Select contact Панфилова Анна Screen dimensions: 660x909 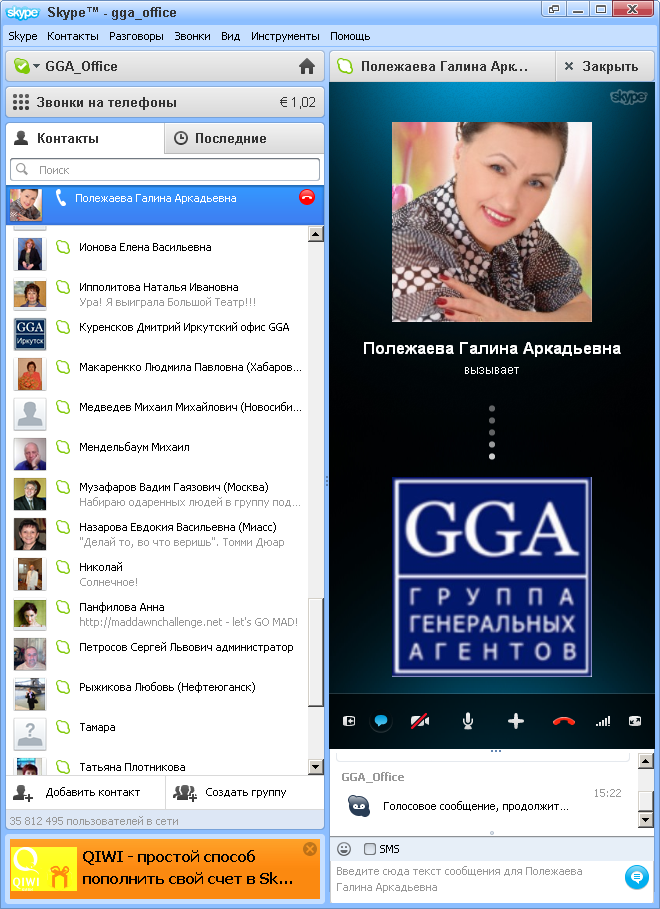pos(157,614)
